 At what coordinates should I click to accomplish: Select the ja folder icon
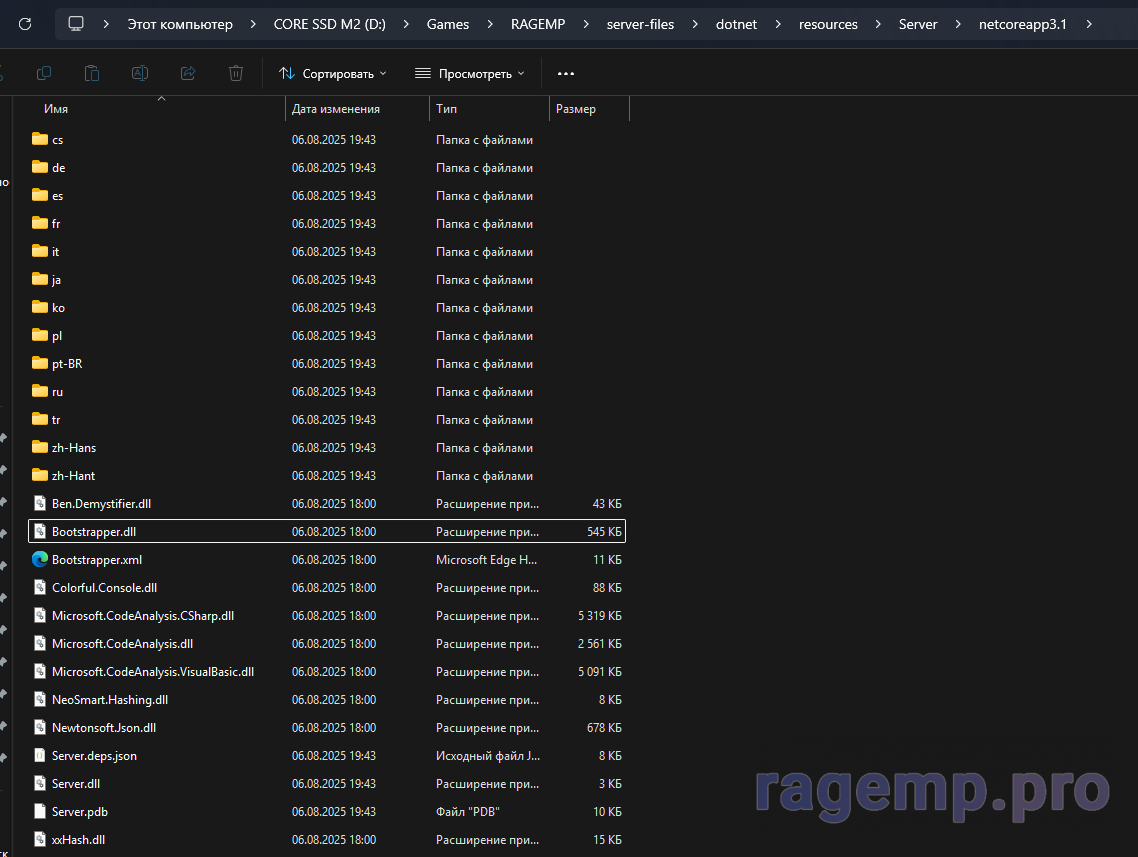(x=40, y=279)
